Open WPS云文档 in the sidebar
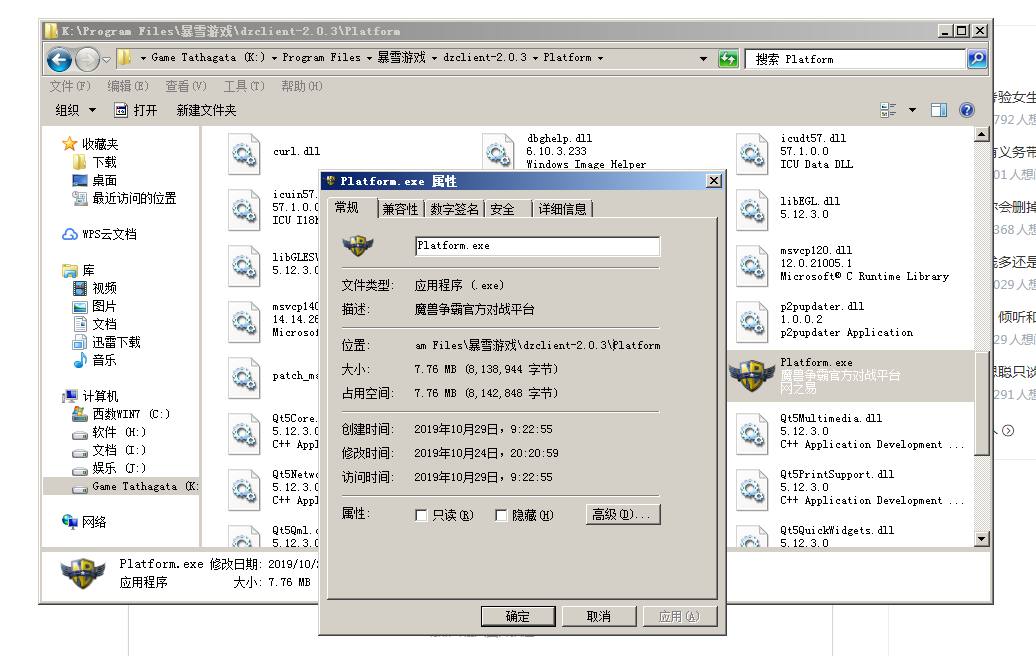This screenshot has width=1036, height=656. [108, 234]
